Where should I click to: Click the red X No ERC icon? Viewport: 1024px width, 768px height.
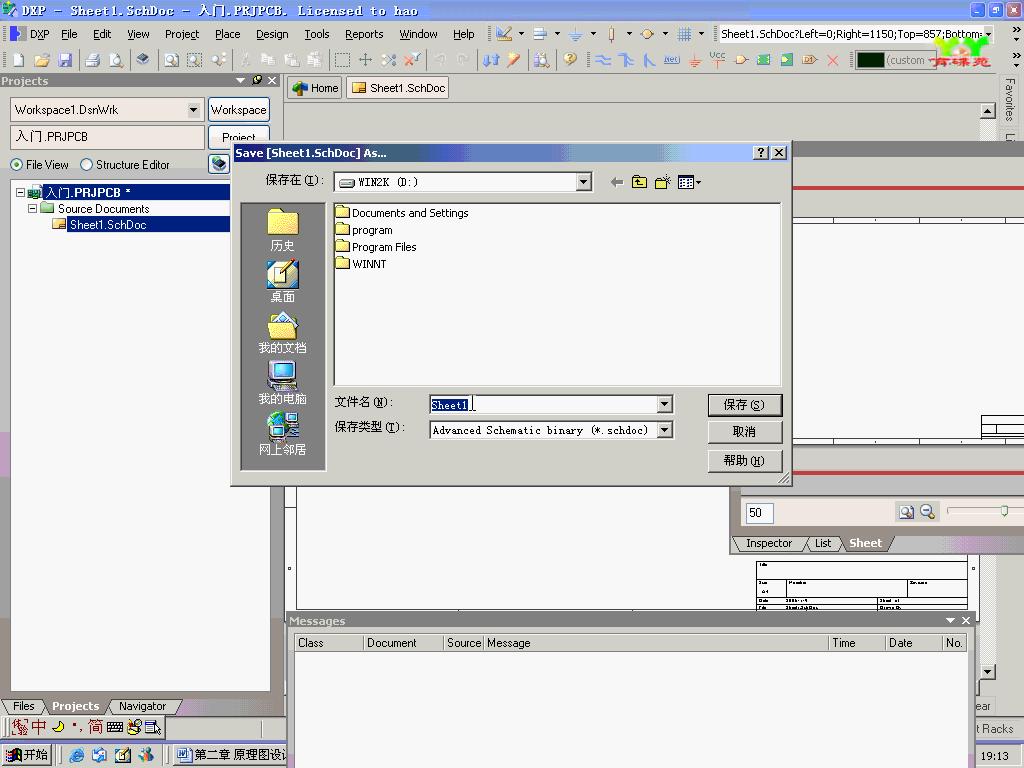click(833, 60)
